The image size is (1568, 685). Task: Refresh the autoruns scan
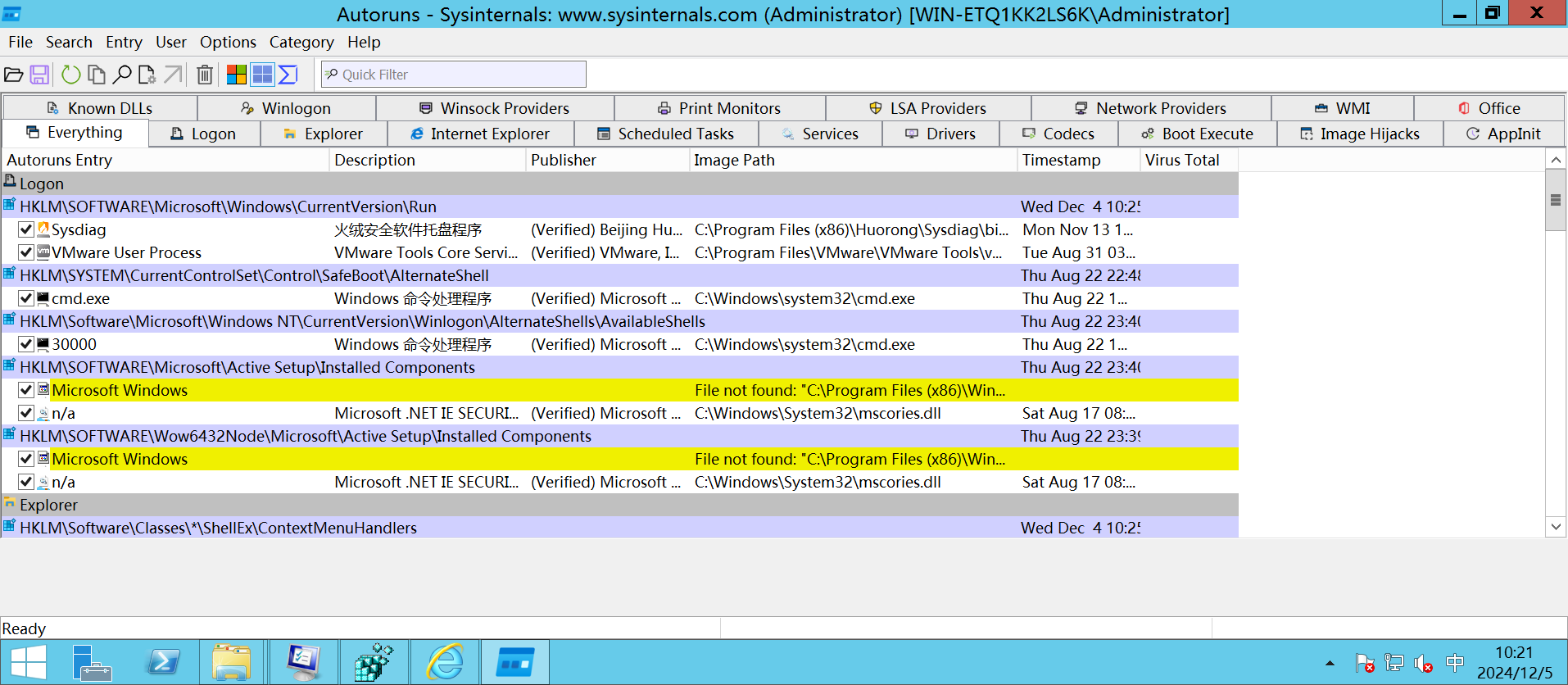71,75
